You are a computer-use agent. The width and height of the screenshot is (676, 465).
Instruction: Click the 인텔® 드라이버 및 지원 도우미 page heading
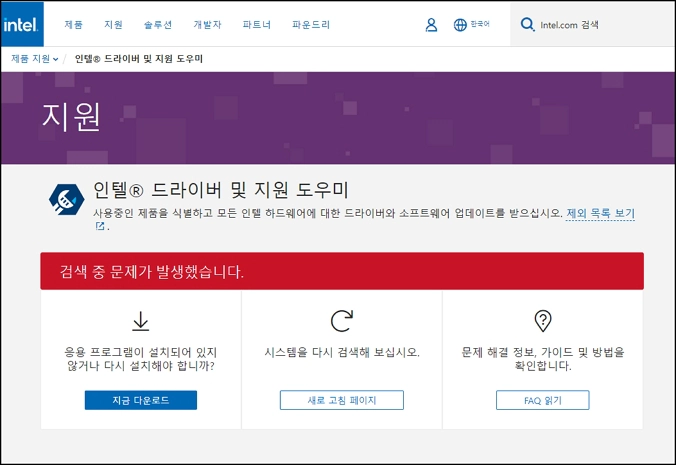pyautogui.click(x=221, y=190)
